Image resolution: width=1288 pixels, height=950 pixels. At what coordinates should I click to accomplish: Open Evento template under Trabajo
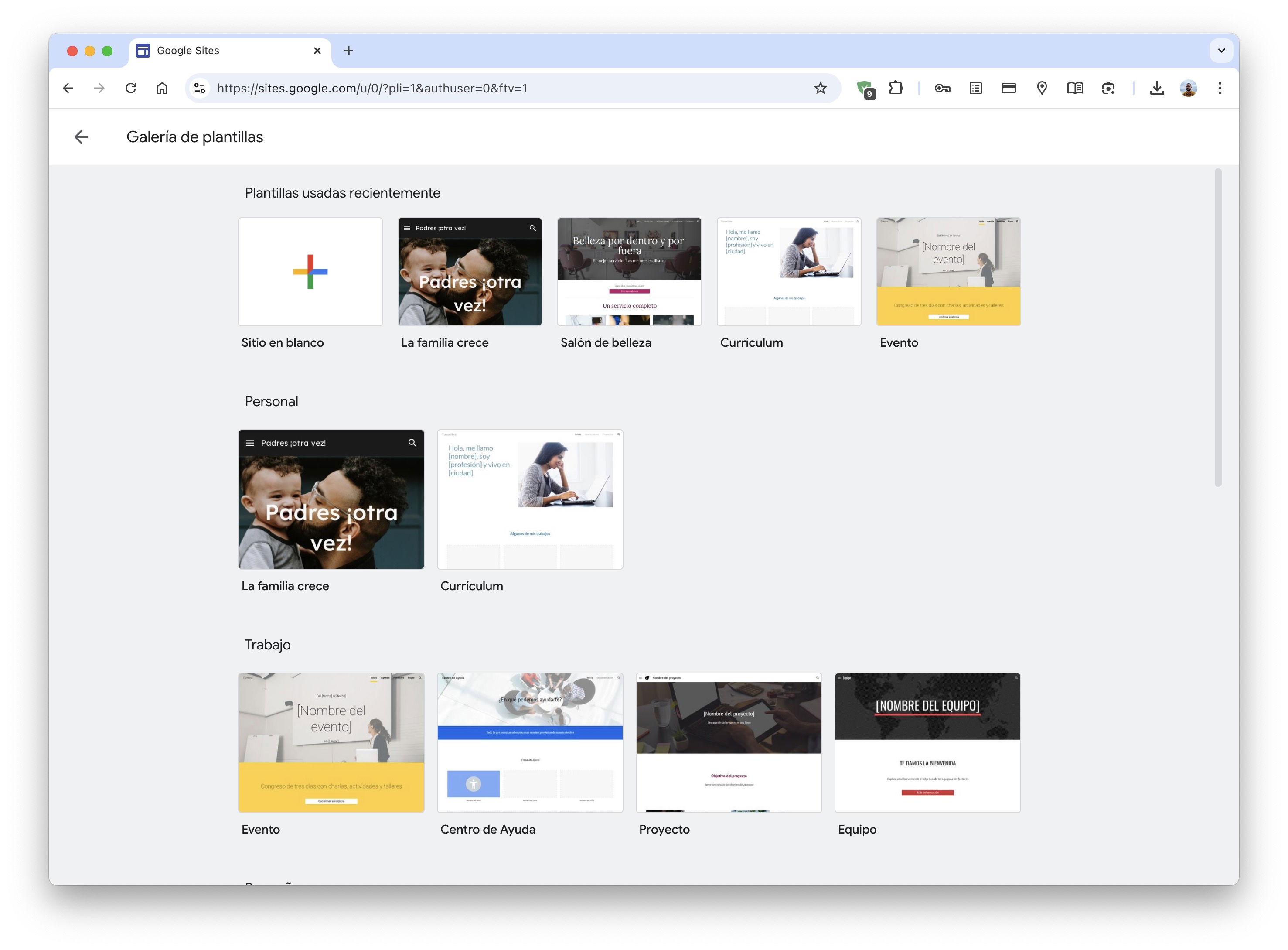click(x=331, y=742)
